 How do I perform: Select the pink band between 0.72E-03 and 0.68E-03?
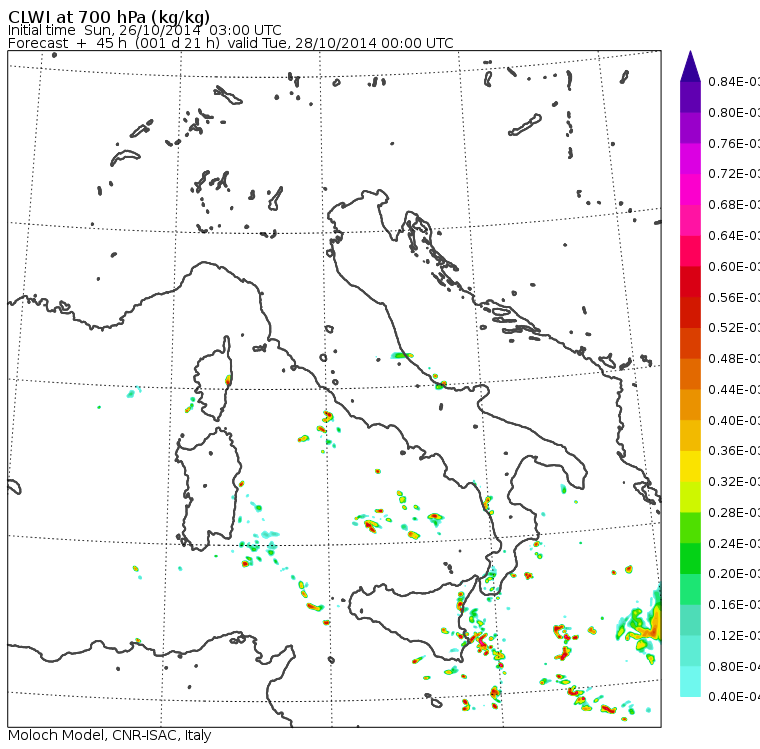[x=690, y=190]
